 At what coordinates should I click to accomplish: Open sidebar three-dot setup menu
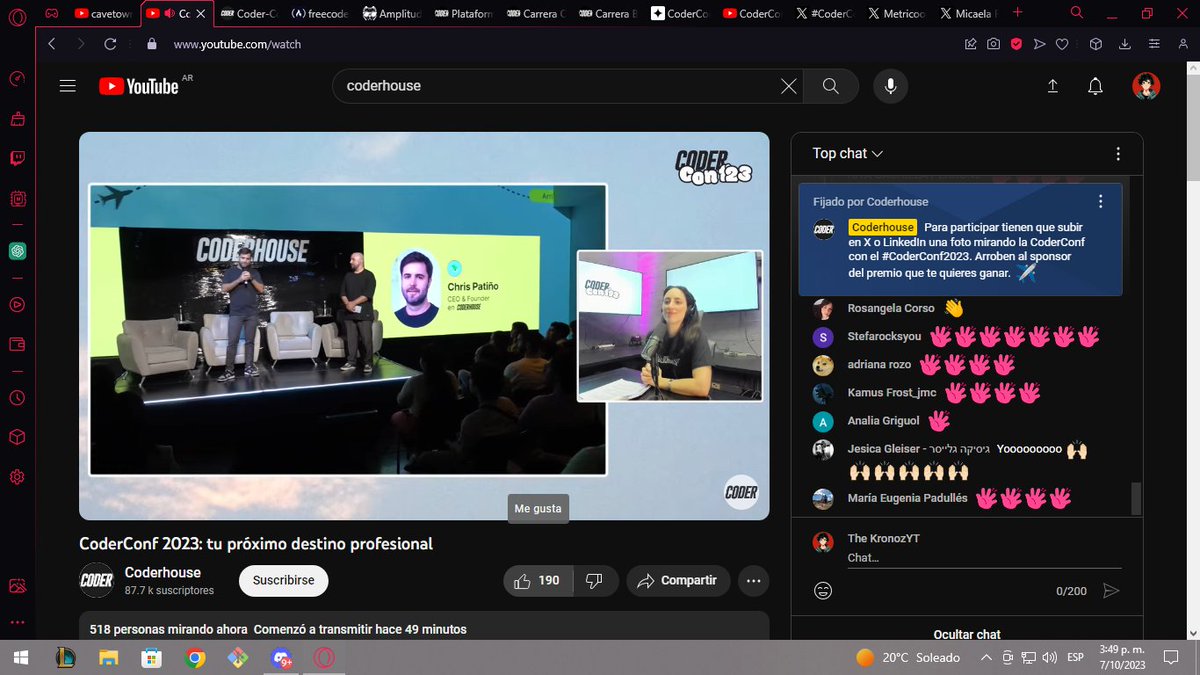[17, 622]
